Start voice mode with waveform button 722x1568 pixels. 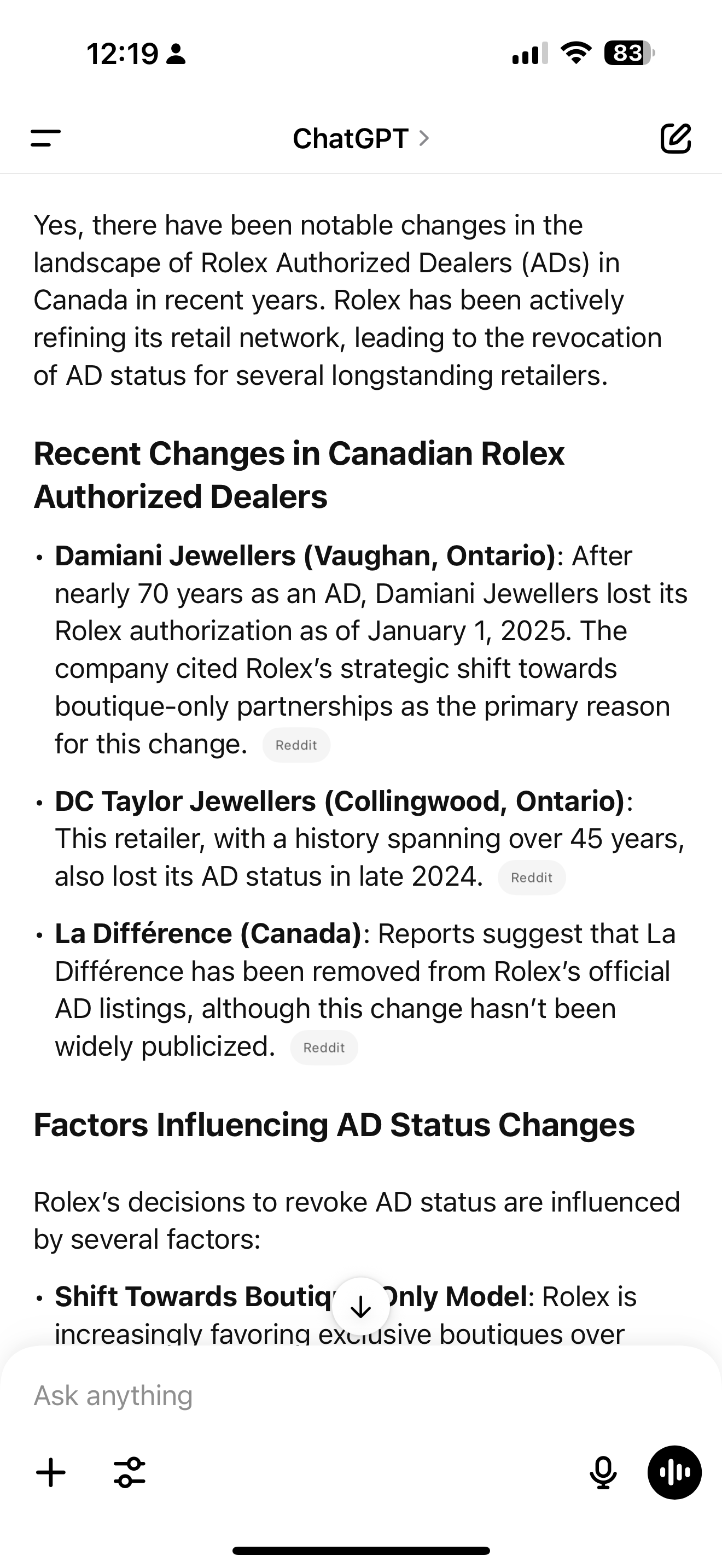click(x=674, y=1472)
